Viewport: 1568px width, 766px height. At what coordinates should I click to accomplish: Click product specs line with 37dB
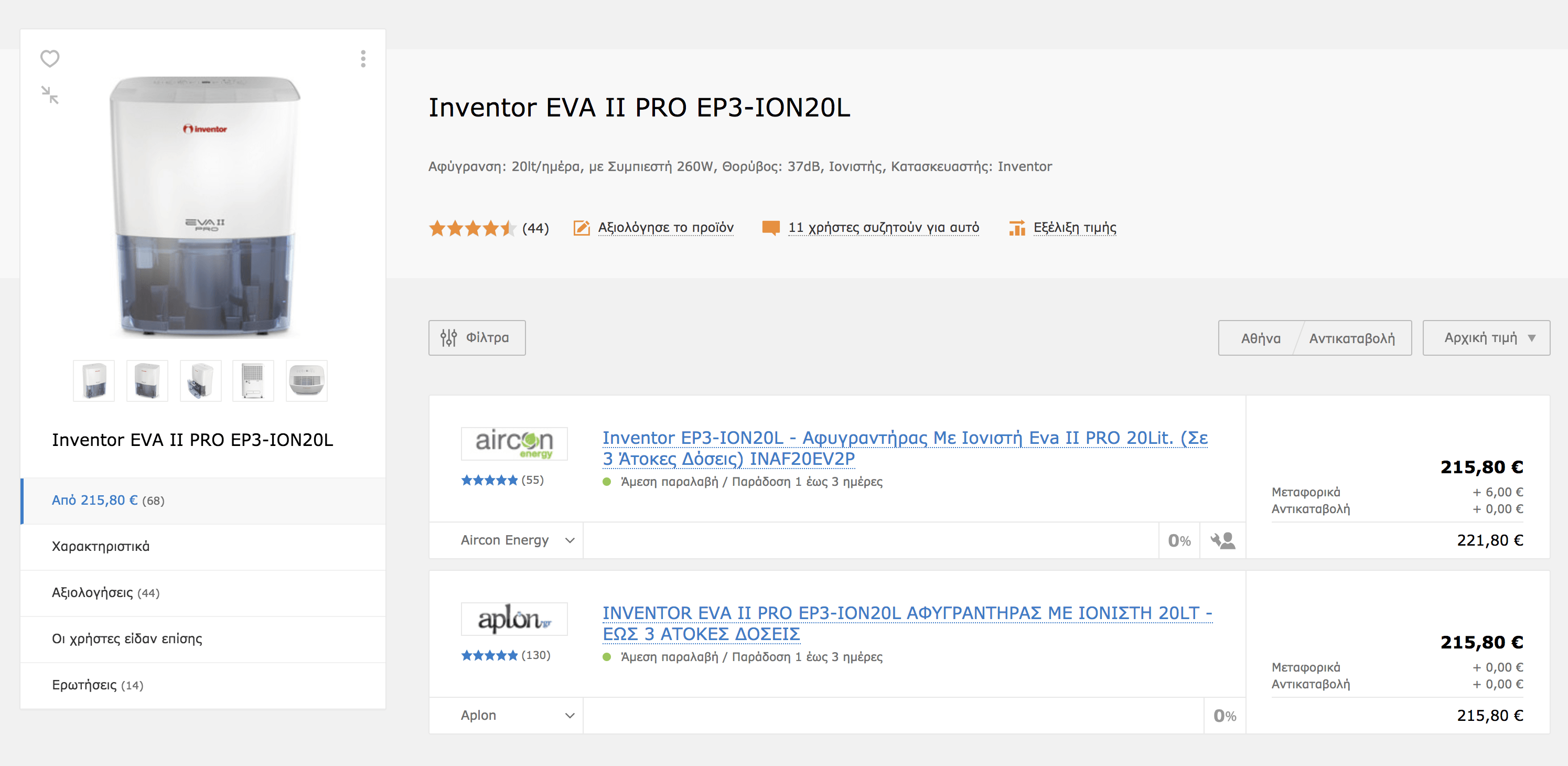tap(740, 166)
